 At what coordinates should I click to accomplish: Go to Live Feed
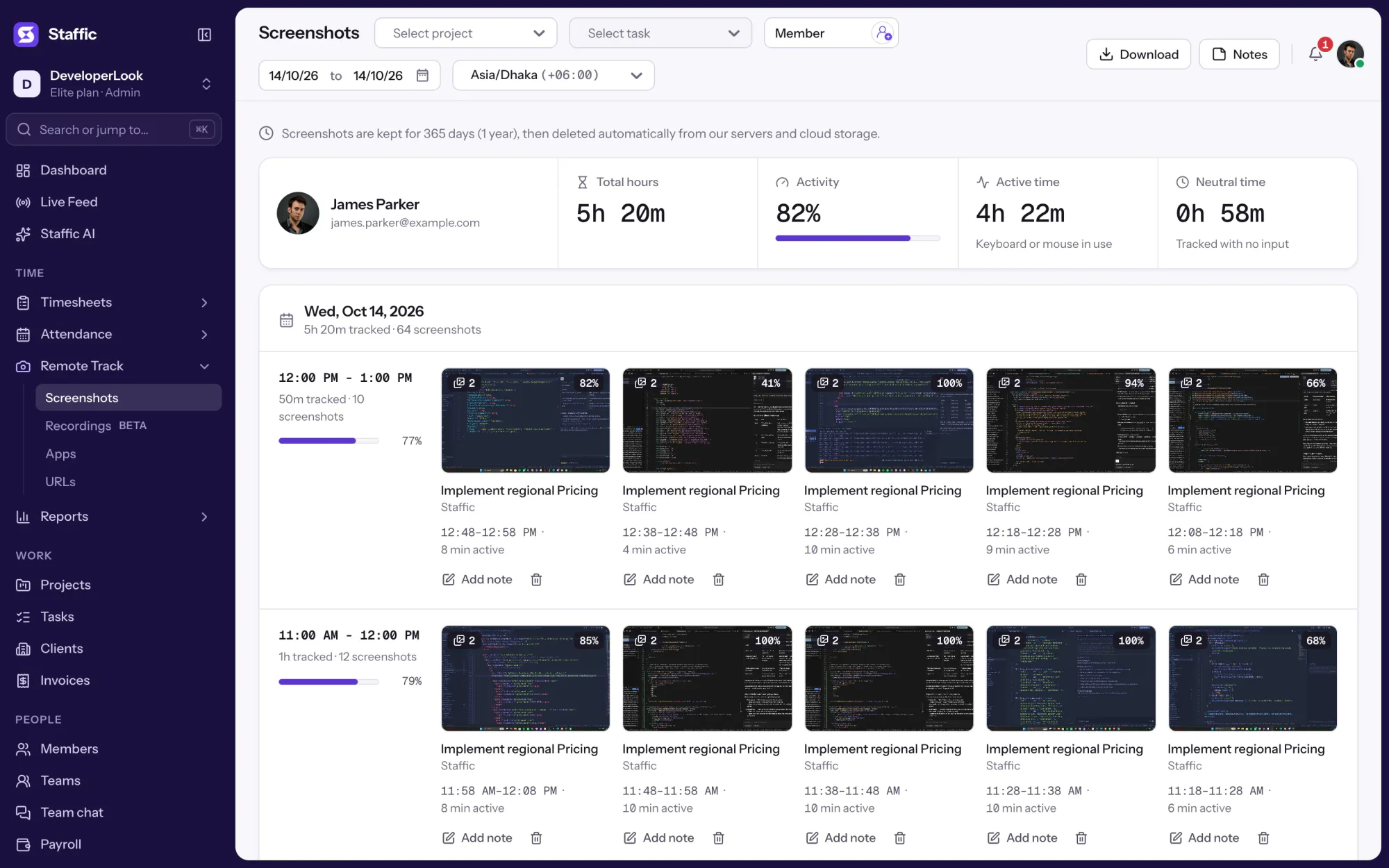coord(113,202)
